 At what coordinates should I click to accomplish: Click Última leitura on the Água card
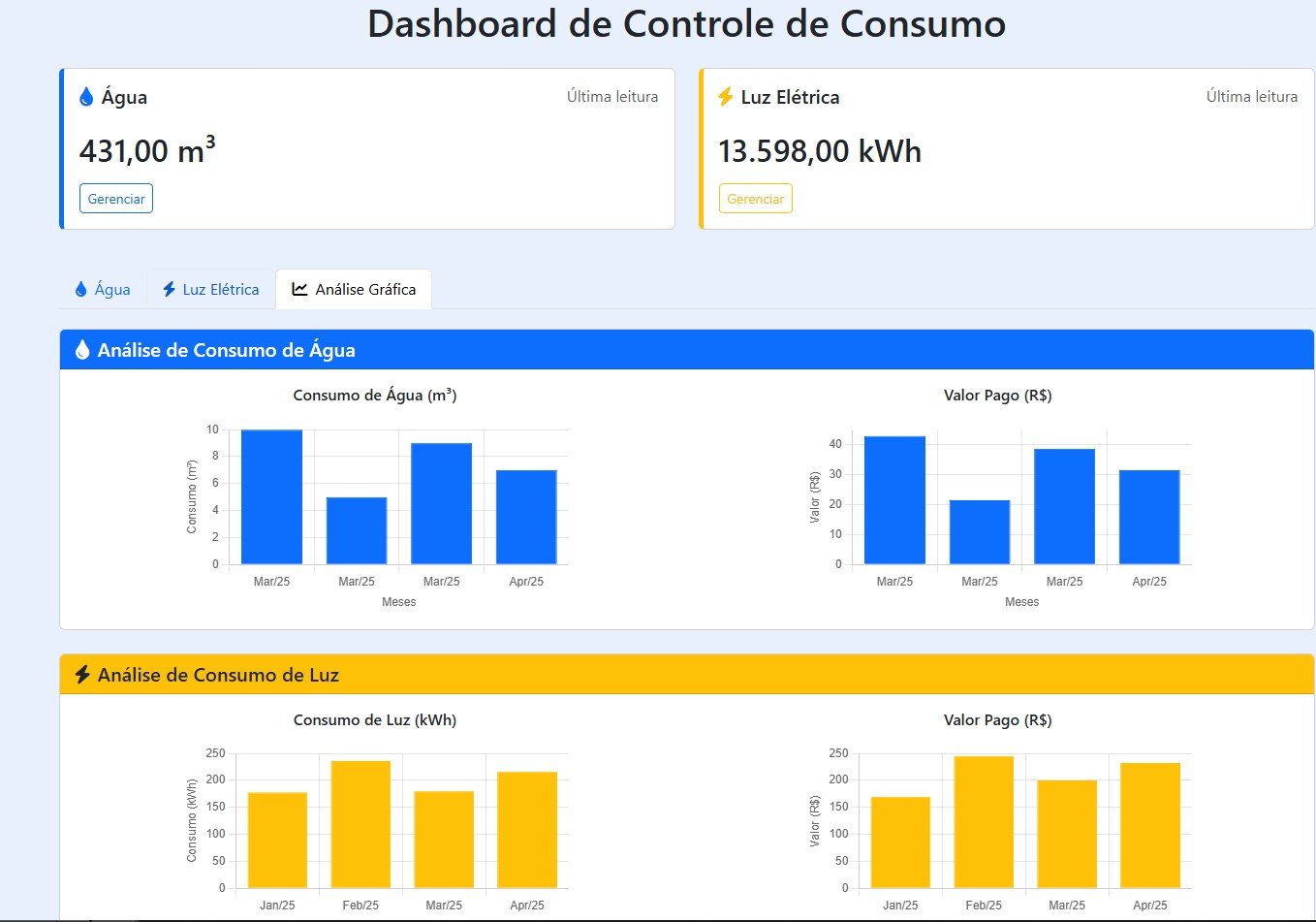tap(611, 96)
